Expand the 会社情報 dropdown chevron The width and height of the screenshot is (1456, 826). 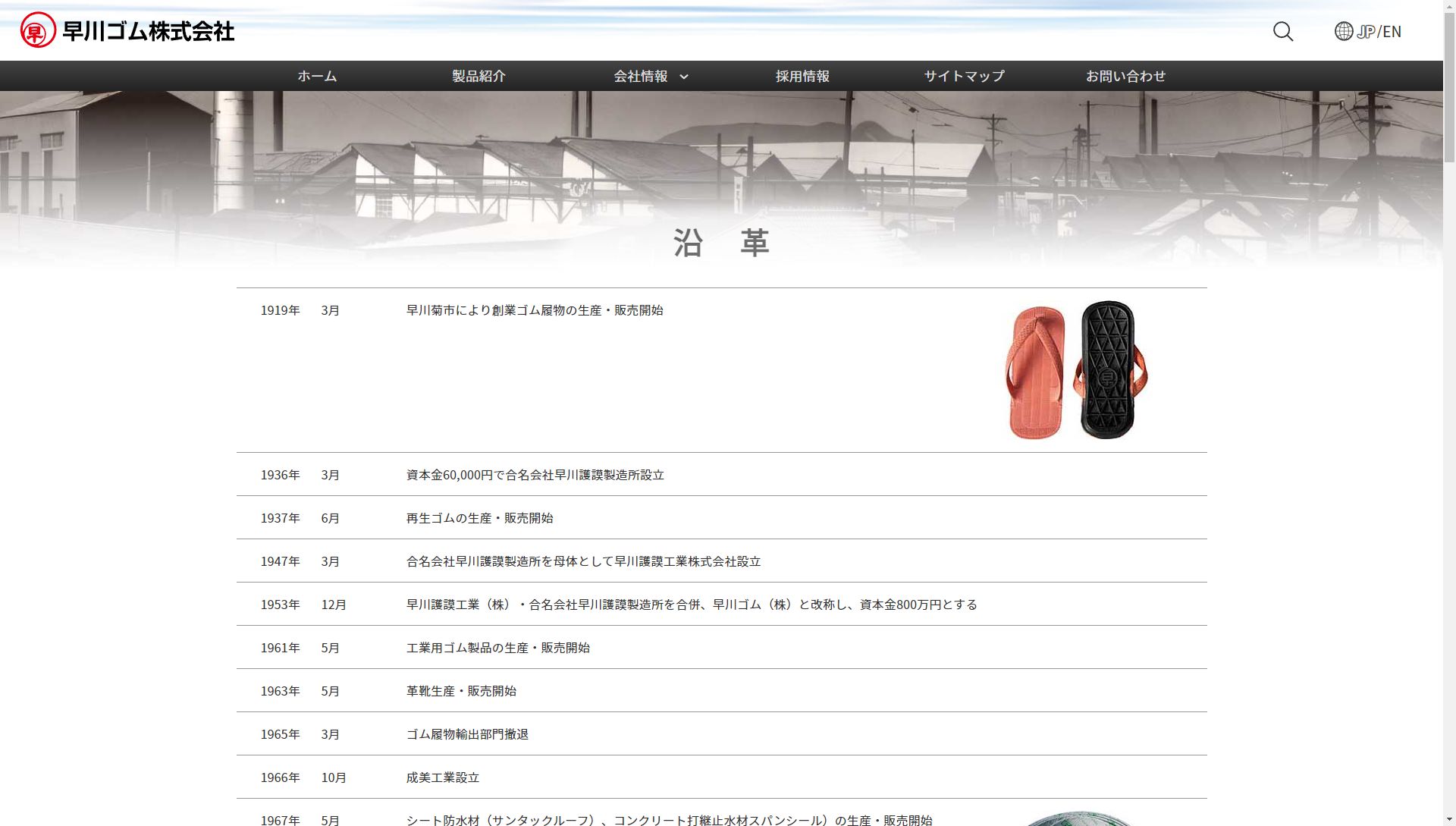click(x=684, y=77)
